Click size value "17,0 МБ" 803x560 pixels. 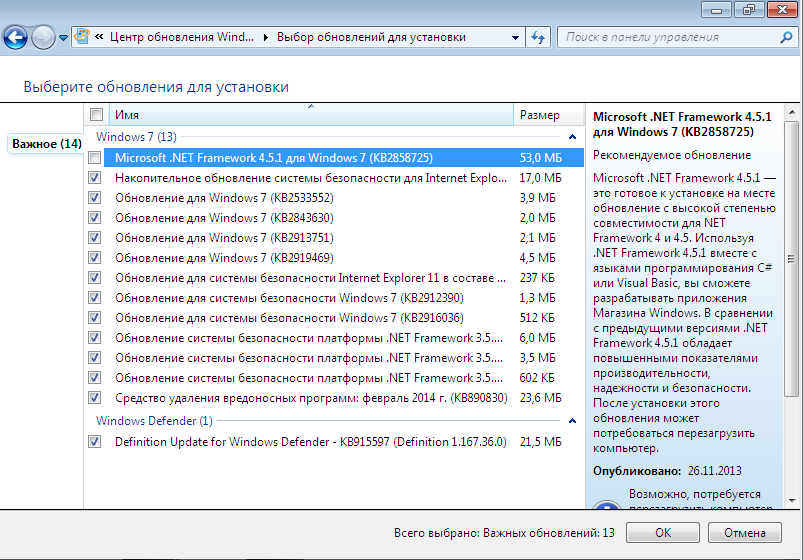pos(540,178)
